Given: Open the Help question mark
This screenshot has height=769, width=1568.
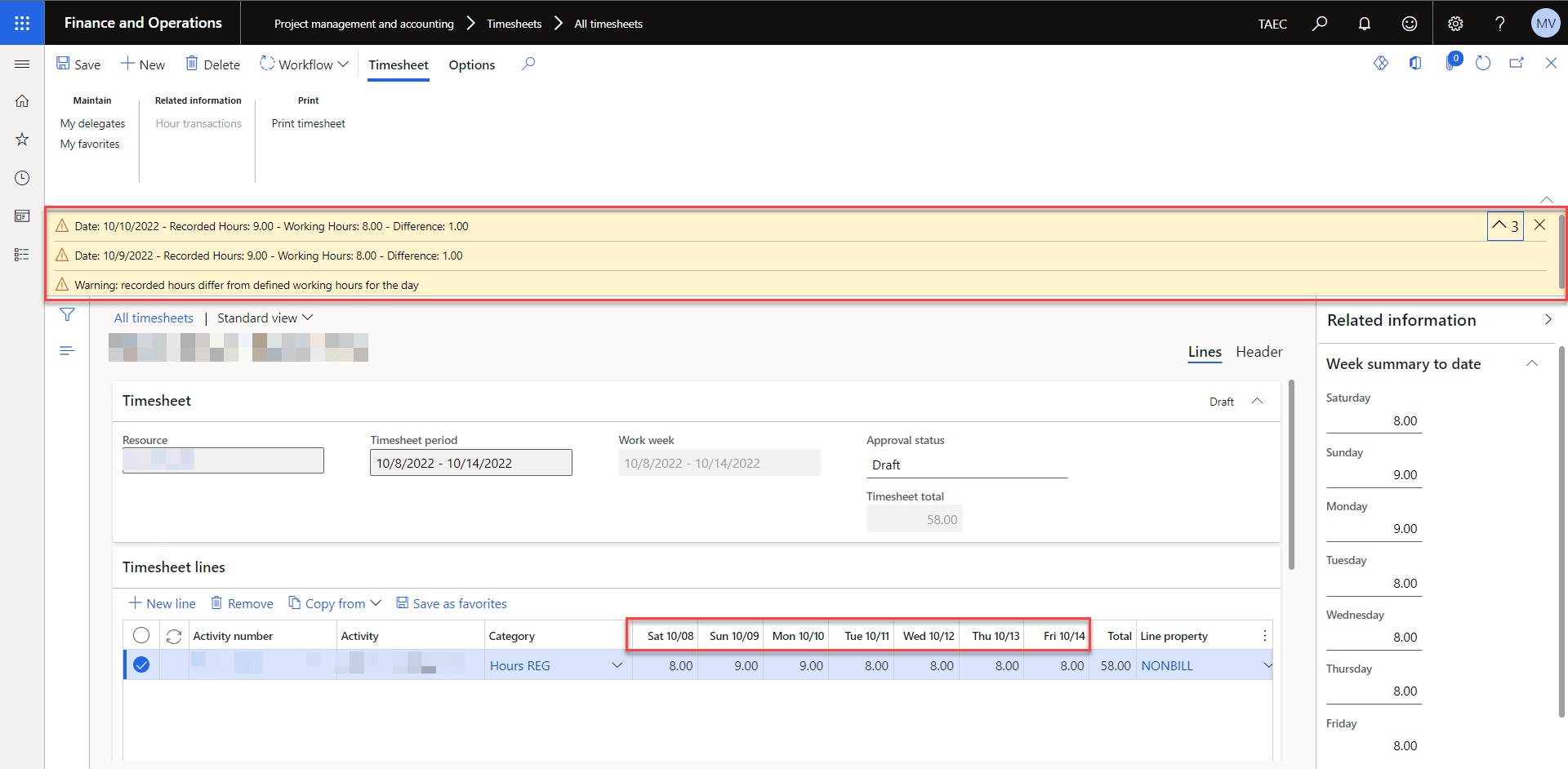Looking at the screenshot, I should click(1500, 24).
